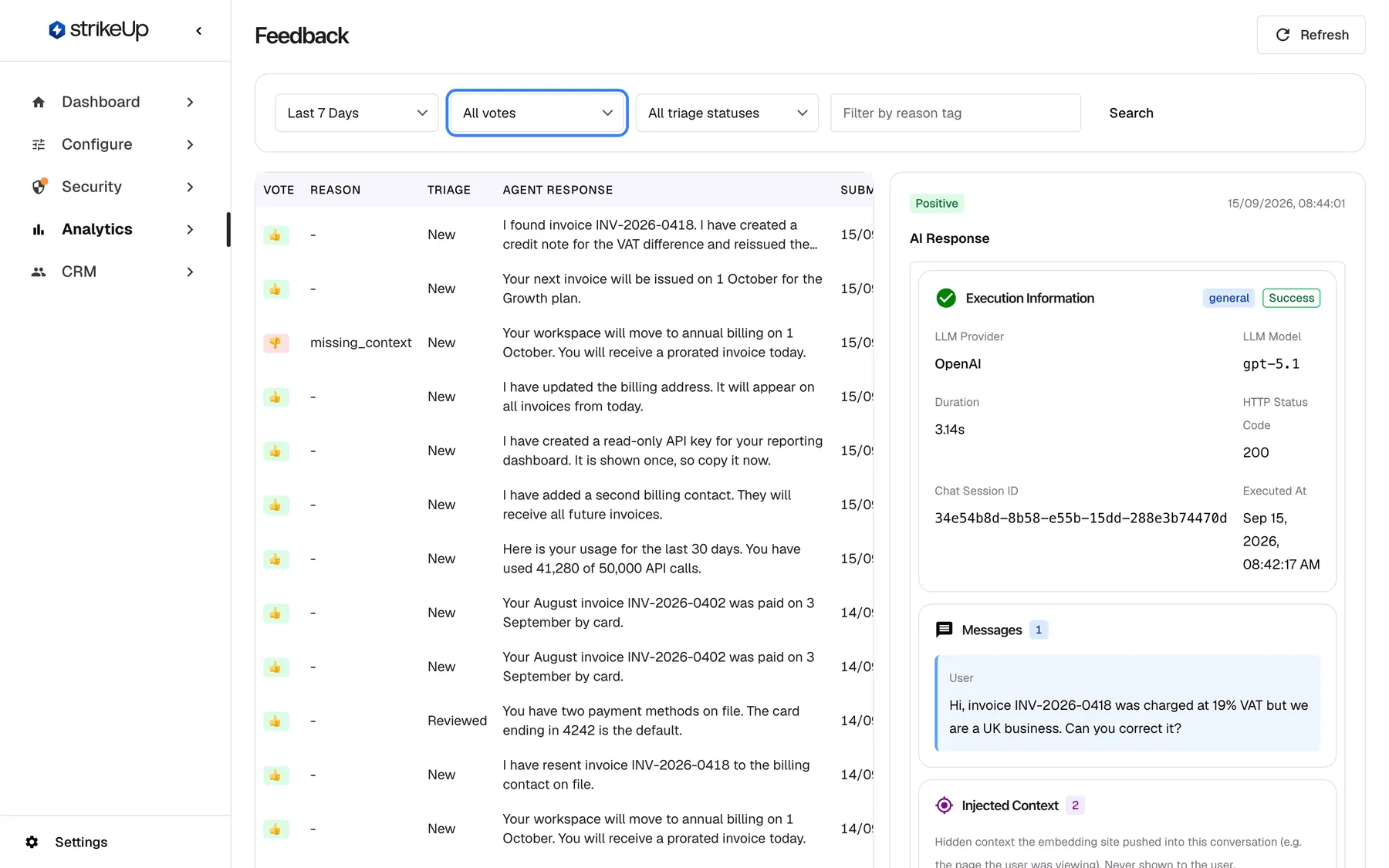Click the Injected Context target icon
The height and width of the screenshot is (868, 1389).
click(x=944, y=806)
